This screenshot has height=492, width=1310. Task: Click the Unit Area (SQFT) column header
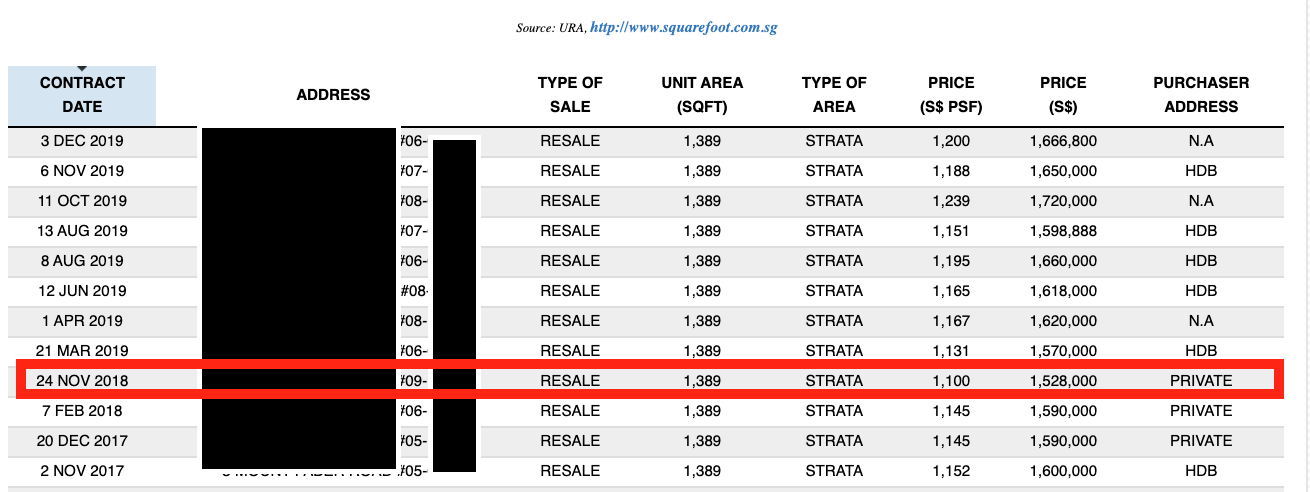(702, 95)
